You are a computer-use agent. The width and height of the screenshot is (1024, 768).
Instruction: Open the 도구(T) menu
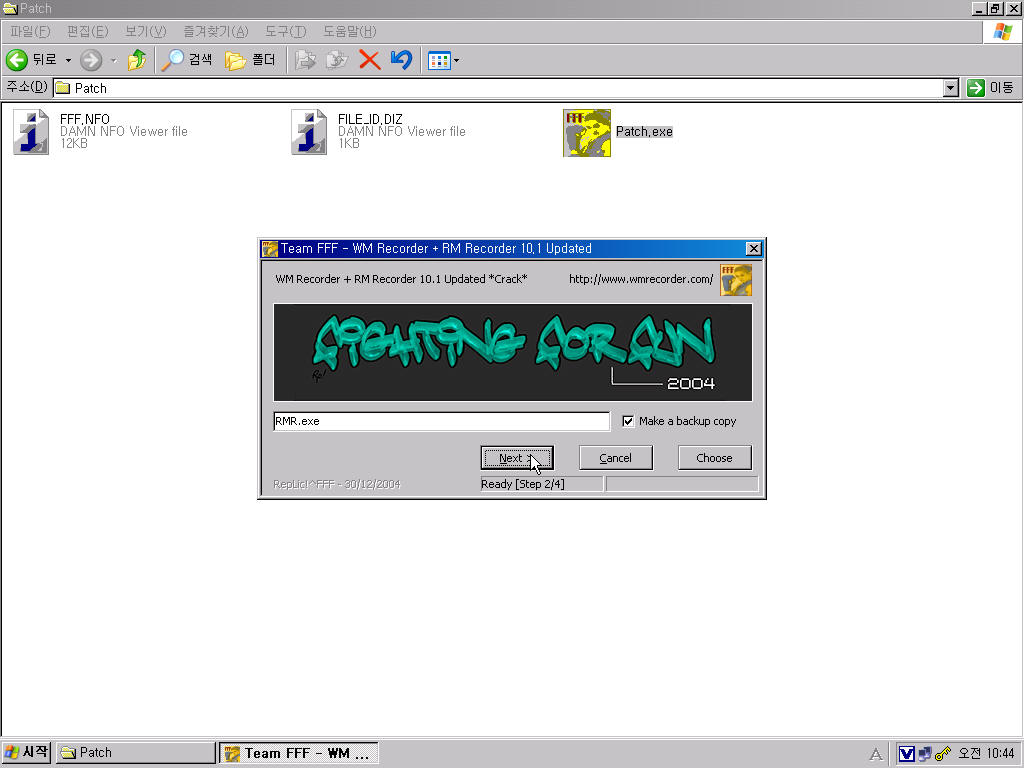(x=285, y=32)
